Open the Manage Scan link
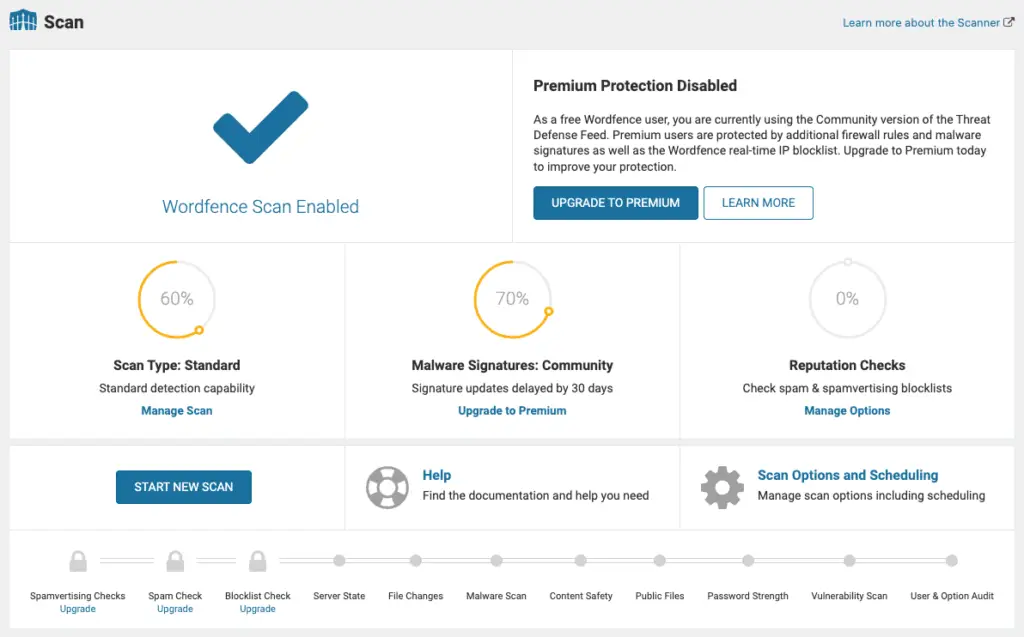1024x637 pixels. pos(177,410)
